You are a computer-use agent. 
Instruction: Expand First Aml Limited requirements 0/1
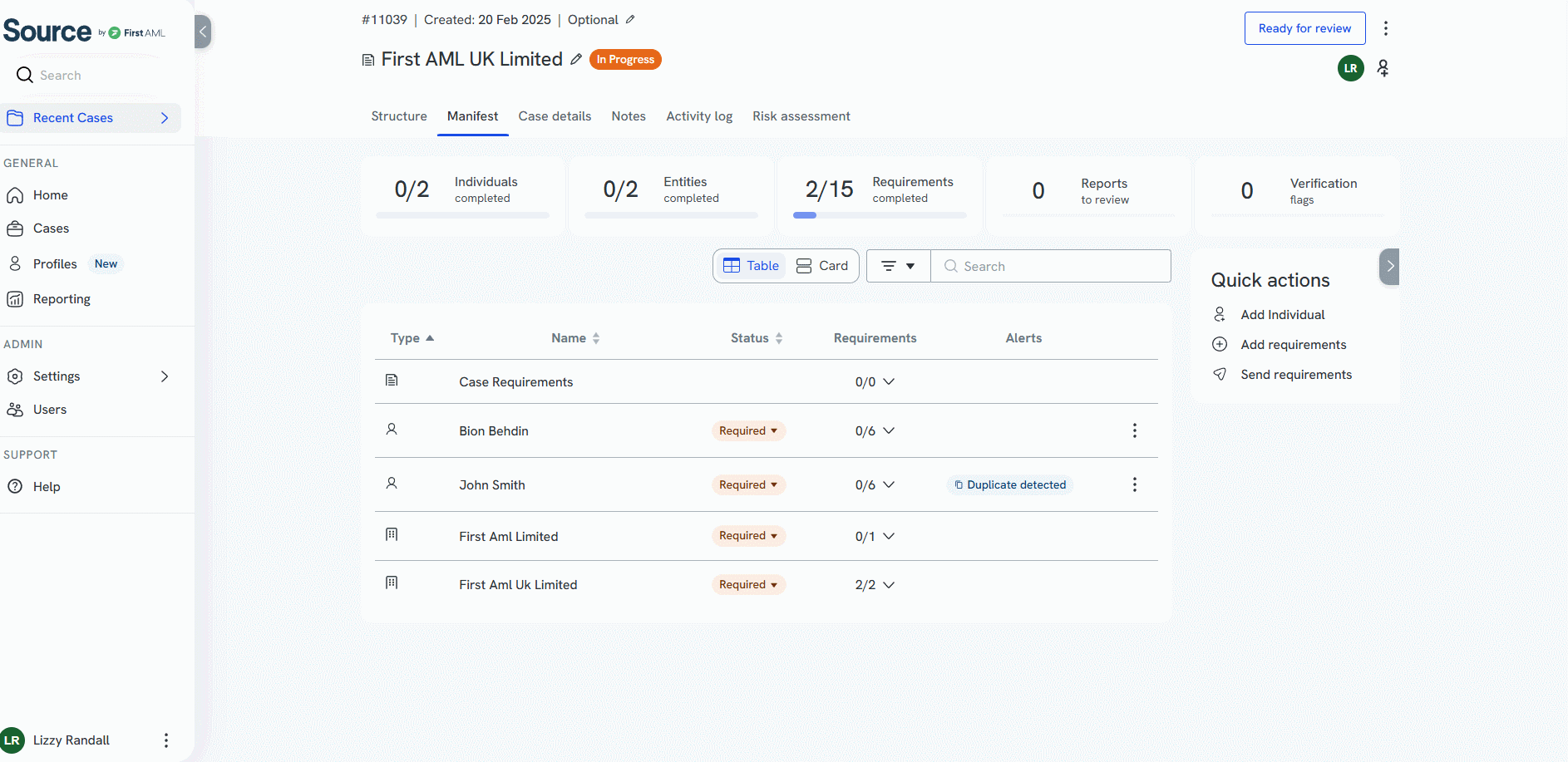point(889,536)
